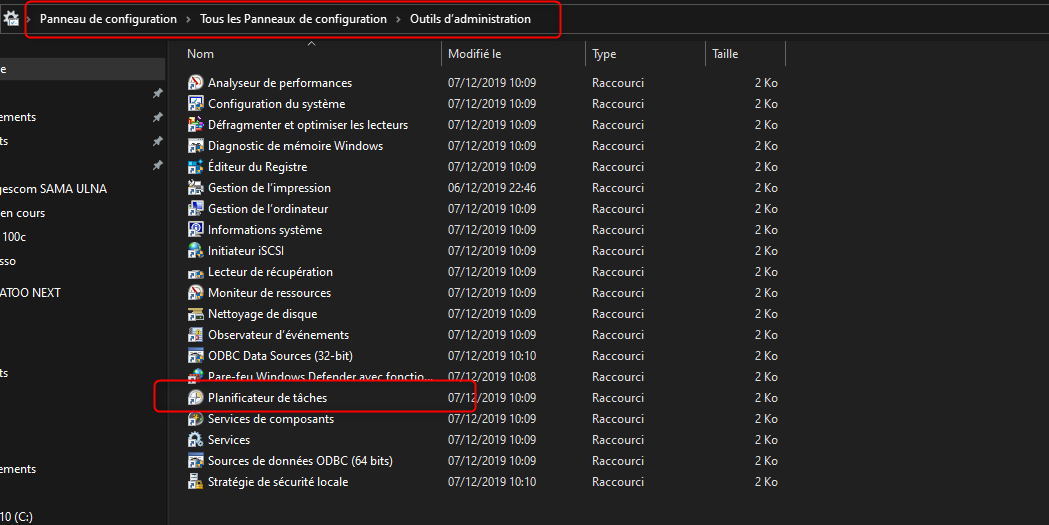Viewport: 1049px width, 525px height.
Task: Select Diagnostic de mémoire Windows entry
Action: 295,146
